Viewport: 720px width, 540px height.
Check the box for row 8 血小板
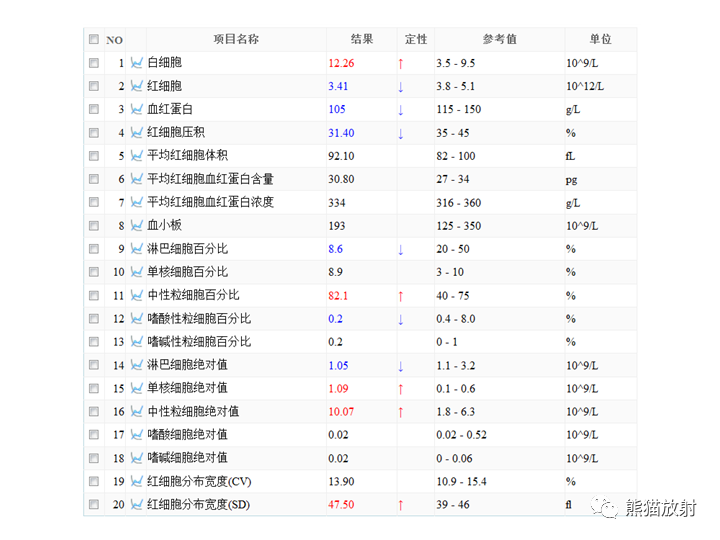94,225
